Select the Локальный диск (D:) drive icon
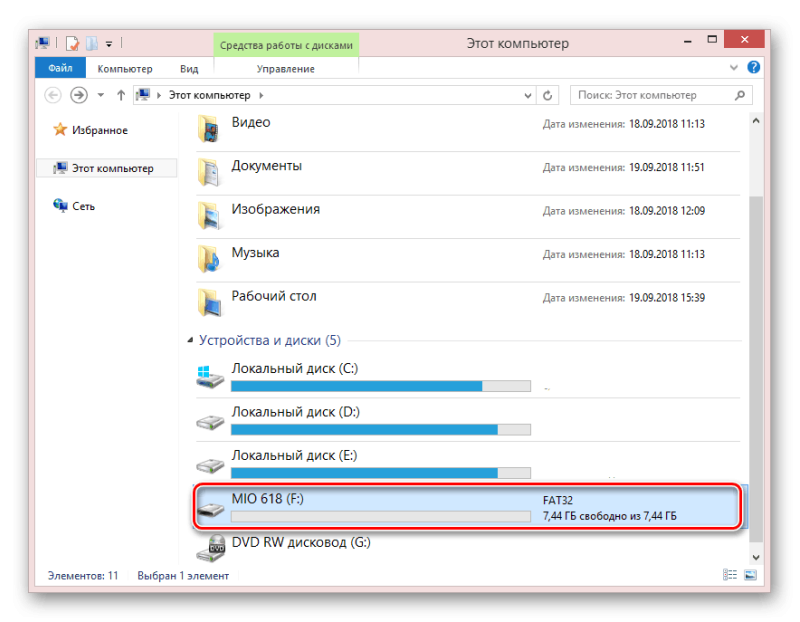800x622 pixels. pos(210,421)
